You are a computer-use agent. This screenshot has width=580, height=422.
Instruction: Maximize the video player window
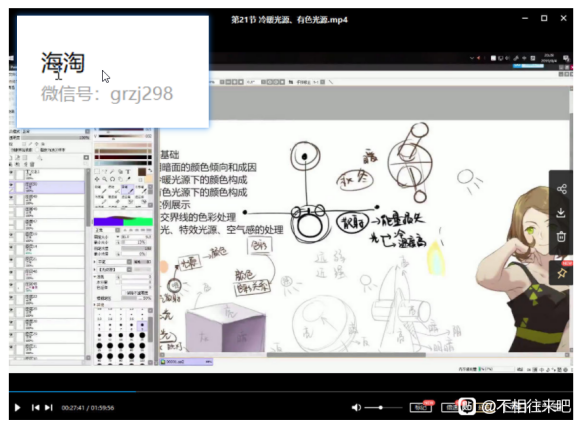[x=544, y=18]
